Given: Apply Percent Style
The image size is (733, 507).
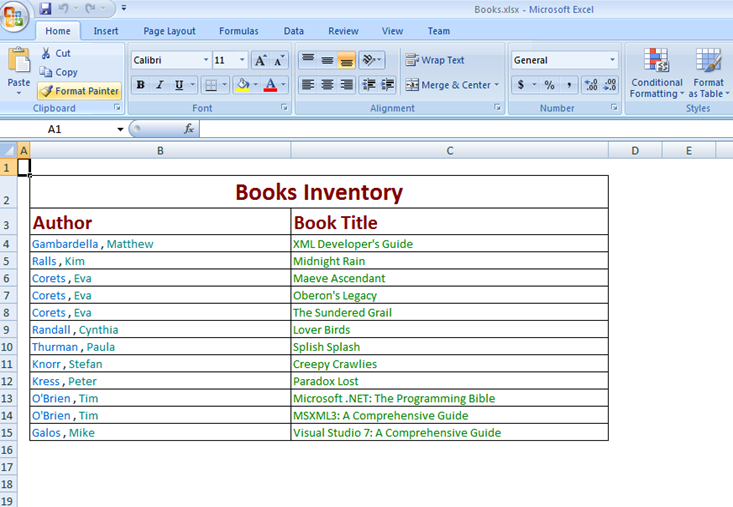Looking at the screenshot, I should pos(550,85).
